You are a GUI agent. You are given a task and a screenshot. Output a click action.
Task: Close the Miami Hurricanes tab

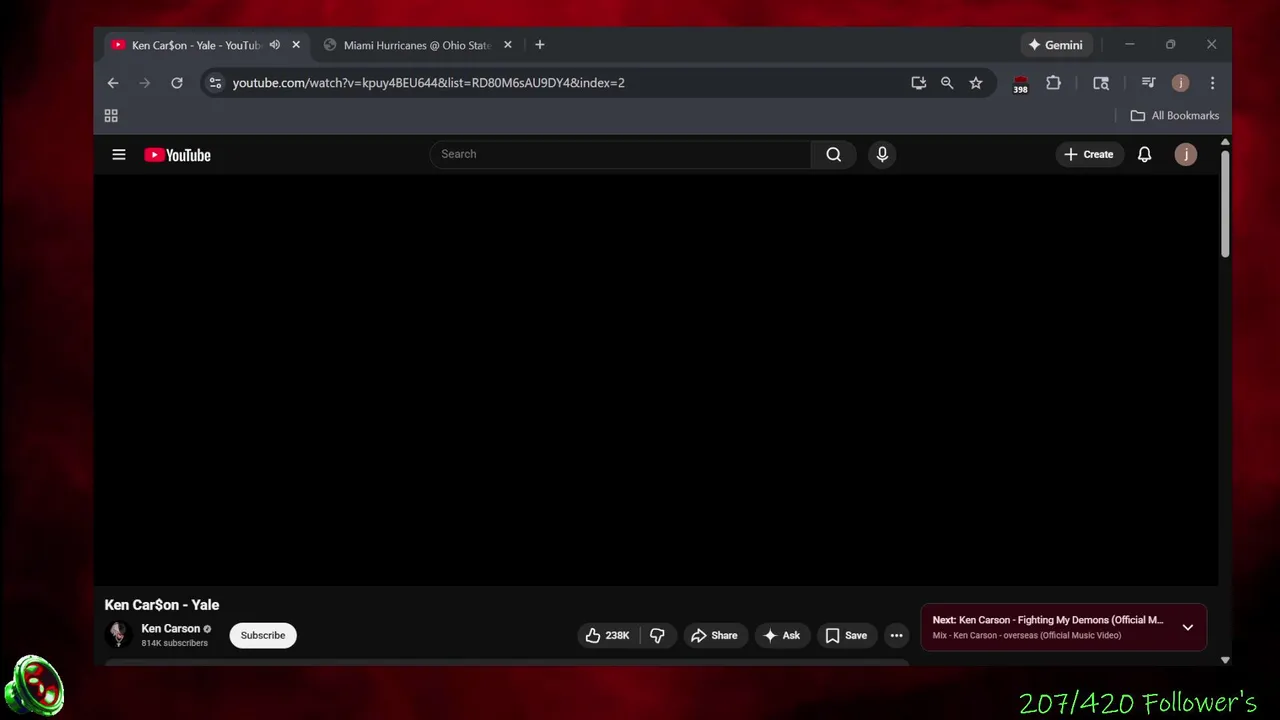click(507, 45)
